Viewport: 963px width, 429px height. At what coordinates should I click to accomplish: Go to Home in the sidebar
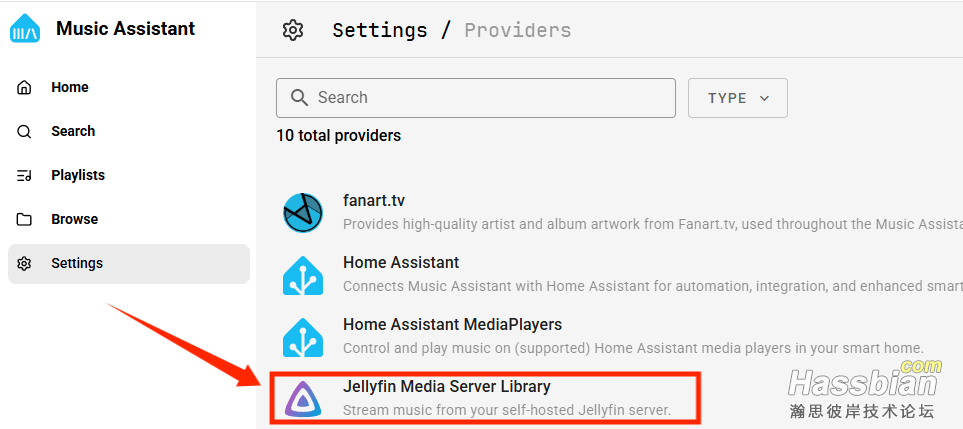(70, 88)
